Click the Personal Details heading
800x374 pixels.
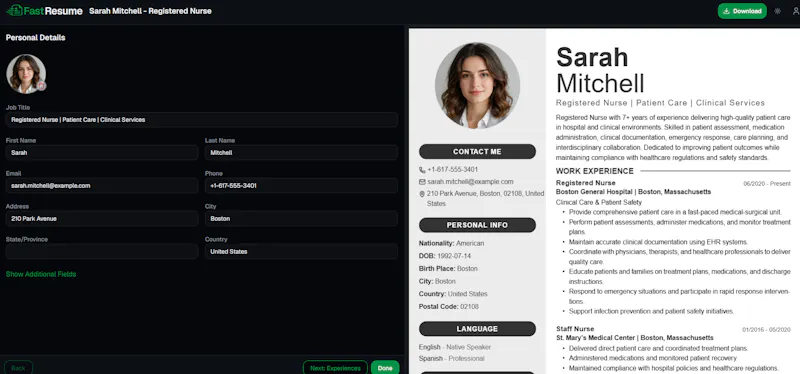tap(35, 38)
